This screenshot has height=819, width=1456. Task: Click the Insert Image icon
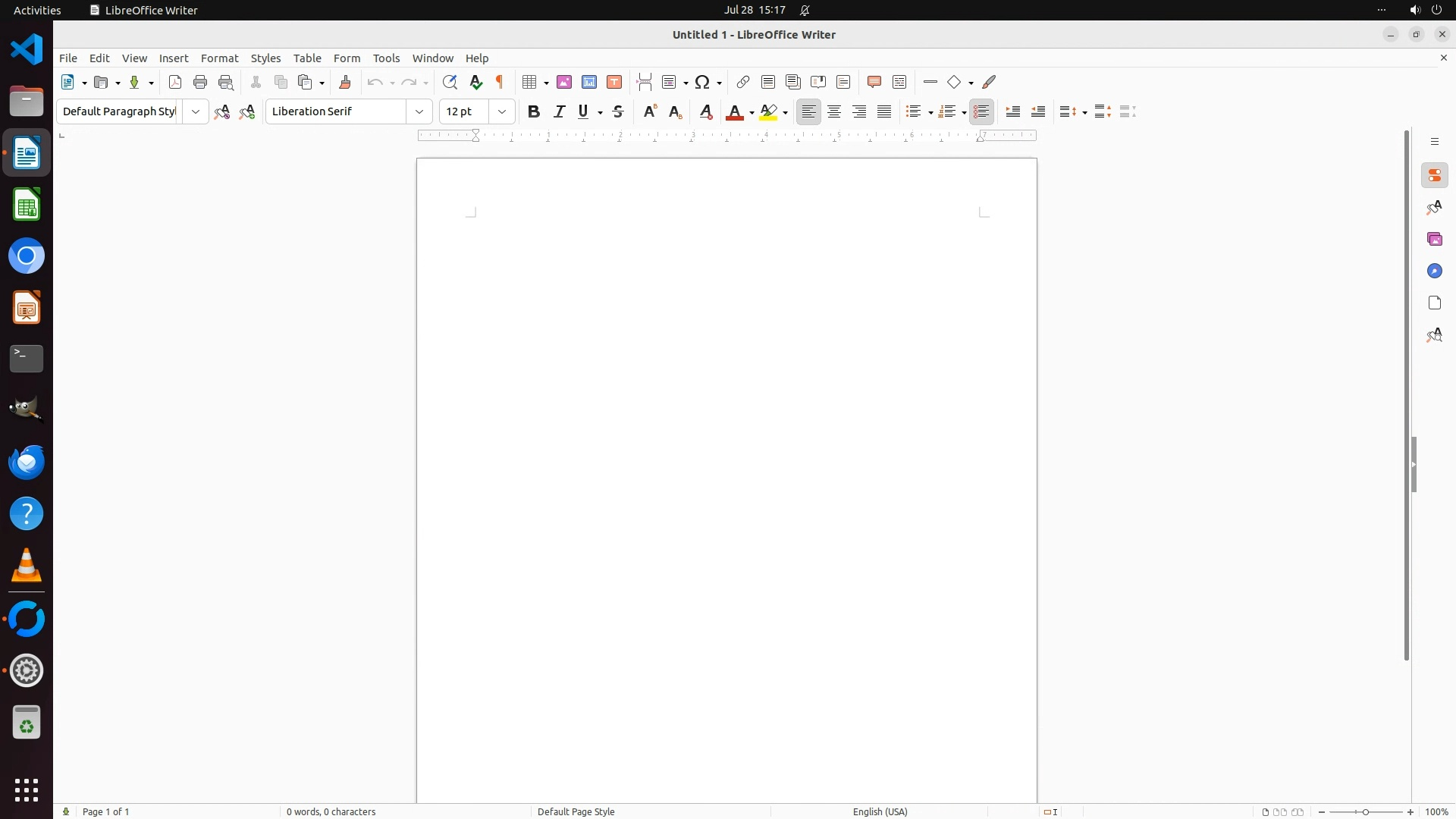564,82
